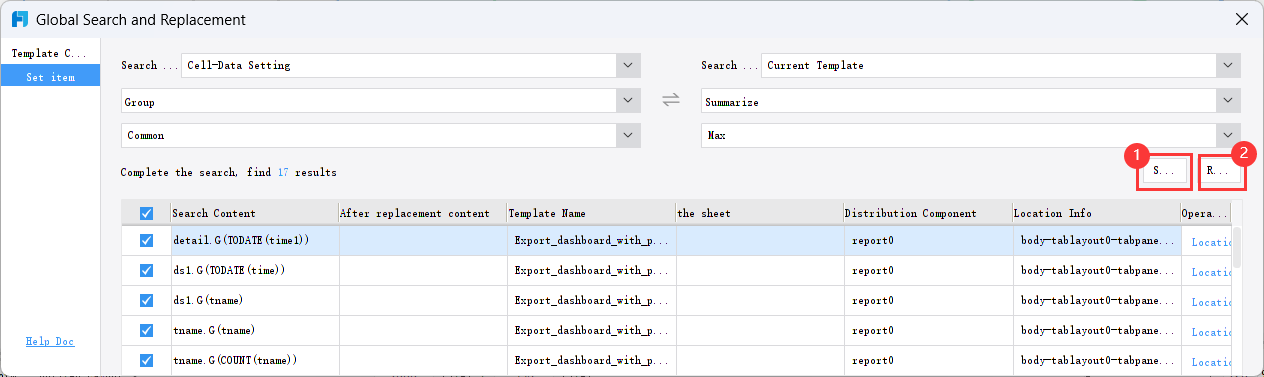Open the Help Doc link
The image size is (1264, 377).
[50, 341]
